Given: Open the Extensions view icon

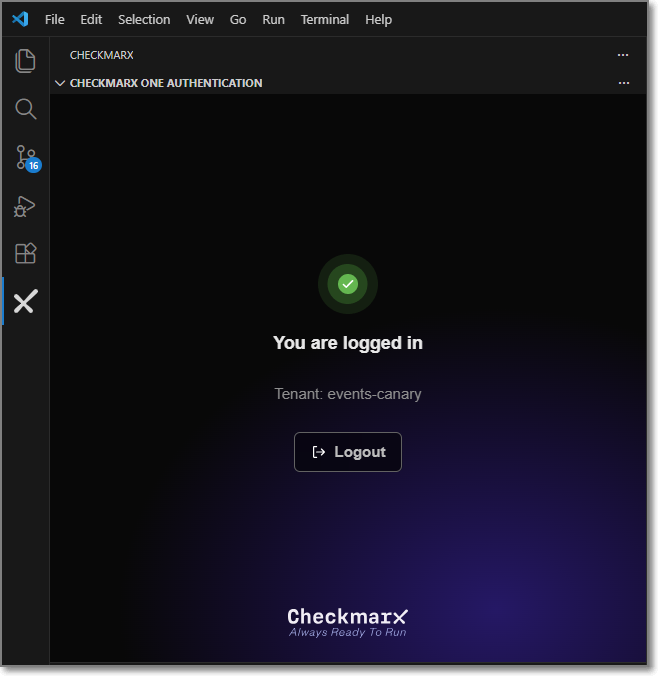Looking at the screenshot, I should coord(25,254).
